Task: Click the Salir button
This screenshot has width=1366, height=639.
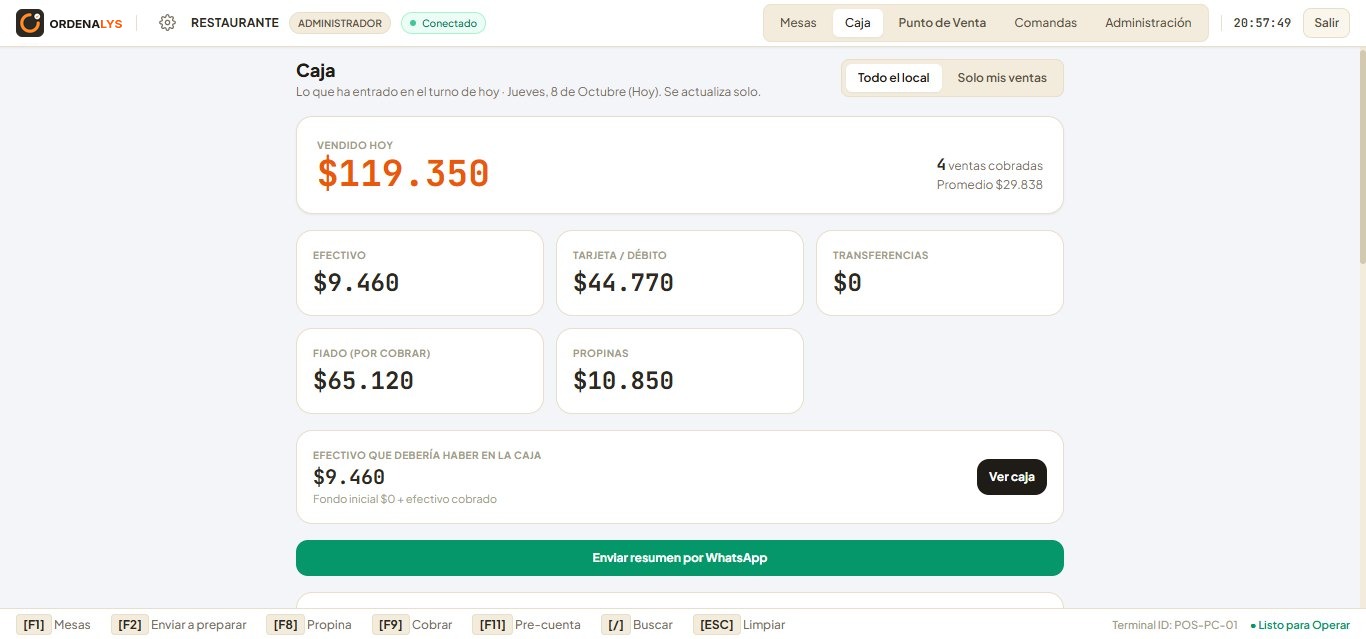Action: click(x=1326, y=23)
